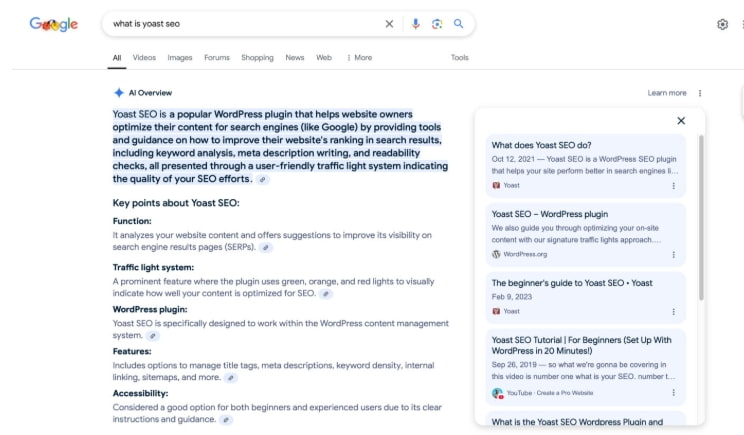This screenshot has width=744, height=435.
Task: Switch to the Images tab
Action: pos(180,58)
